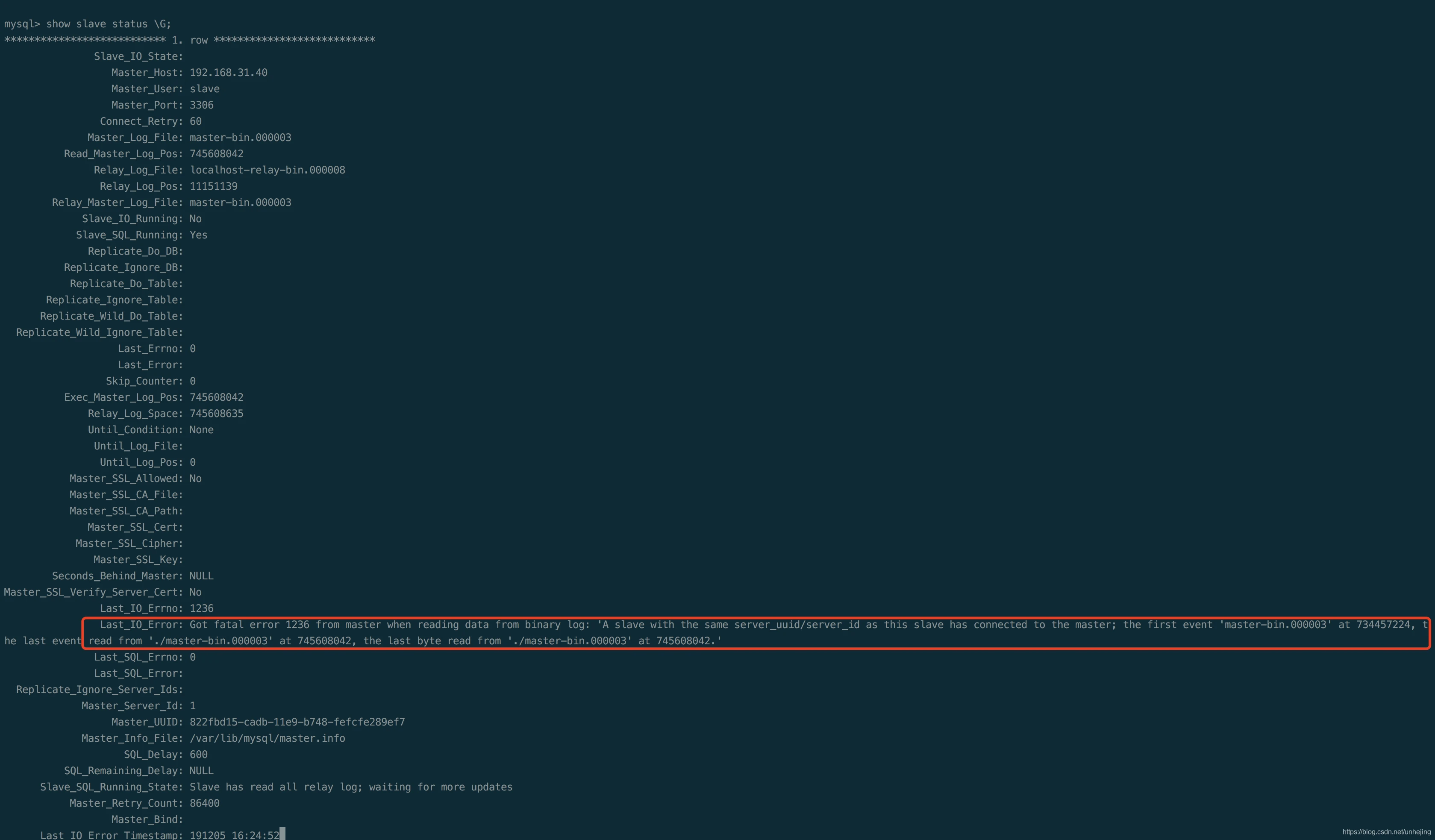Click Slave_IO_Running value No
This screenshot has height=840, width=1435.
pyautogui.click(x=195, y=219)
